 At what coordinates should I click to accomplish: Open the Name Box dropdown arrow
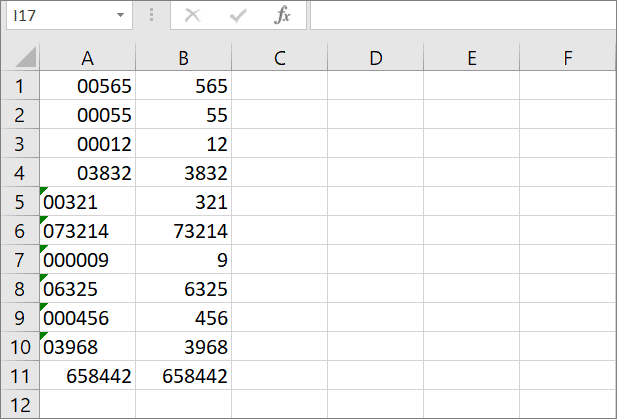[120, 15]
